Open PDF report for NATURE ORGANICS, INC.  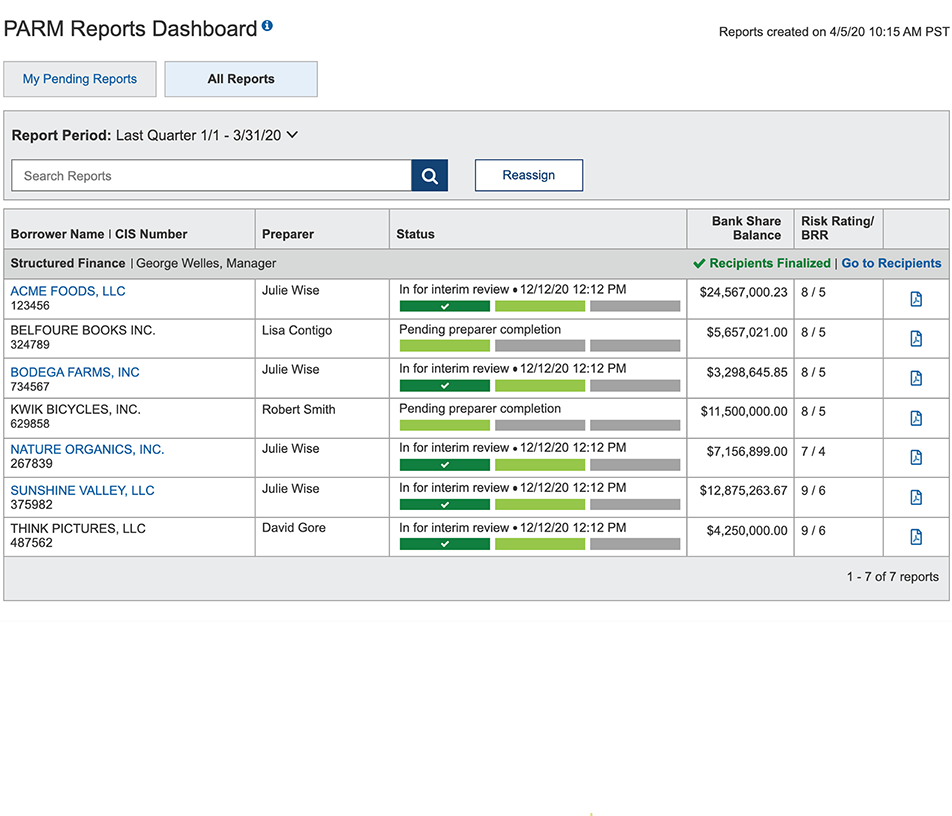pos(915,457)
